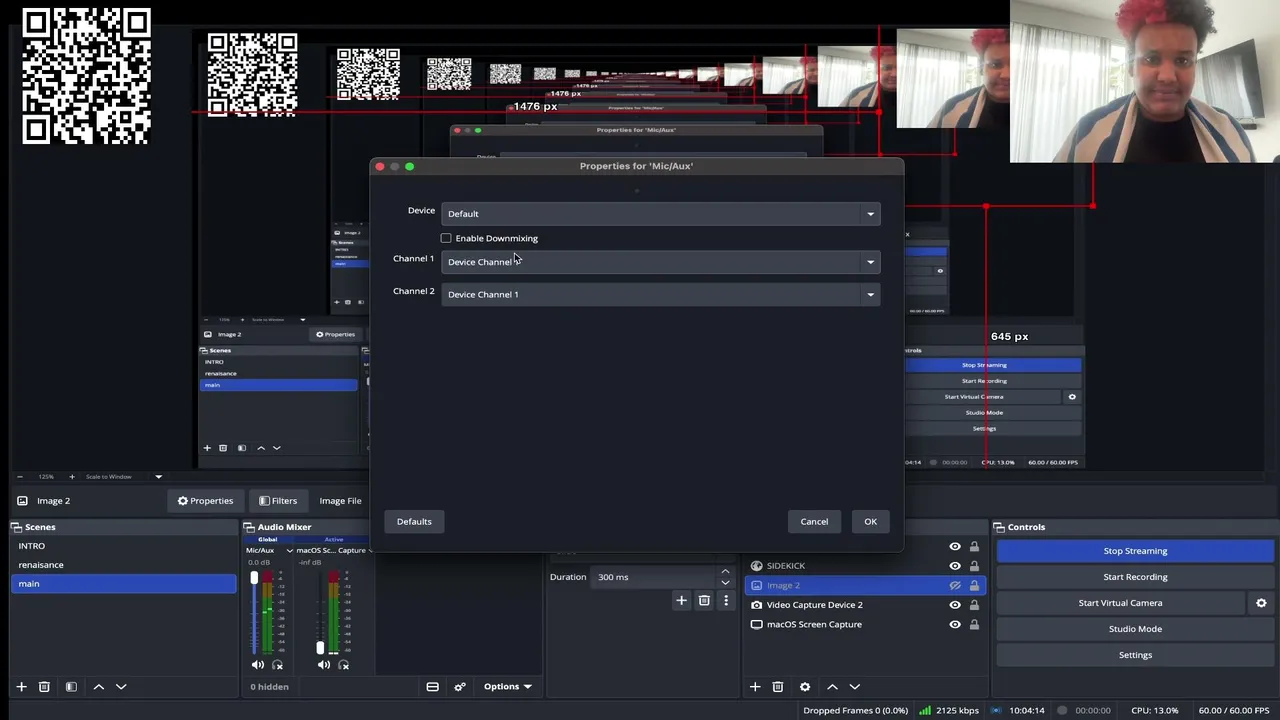The image size is (1280, 720).
Task: Open Properties from the source toolbar
Action: [205, 501]
